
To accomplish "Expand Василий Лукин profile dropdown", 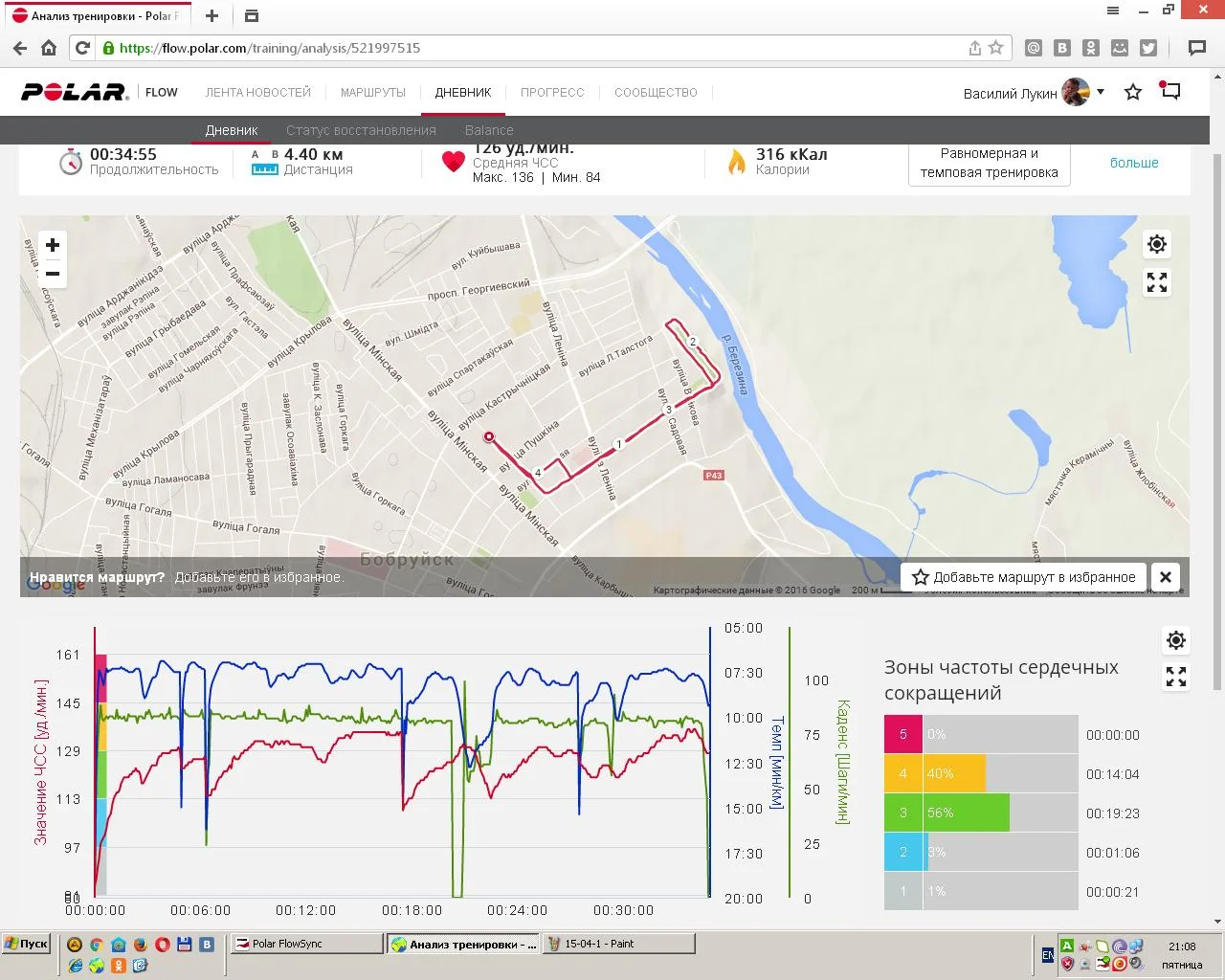I will pyautogui.click(x=1101, y=92).
